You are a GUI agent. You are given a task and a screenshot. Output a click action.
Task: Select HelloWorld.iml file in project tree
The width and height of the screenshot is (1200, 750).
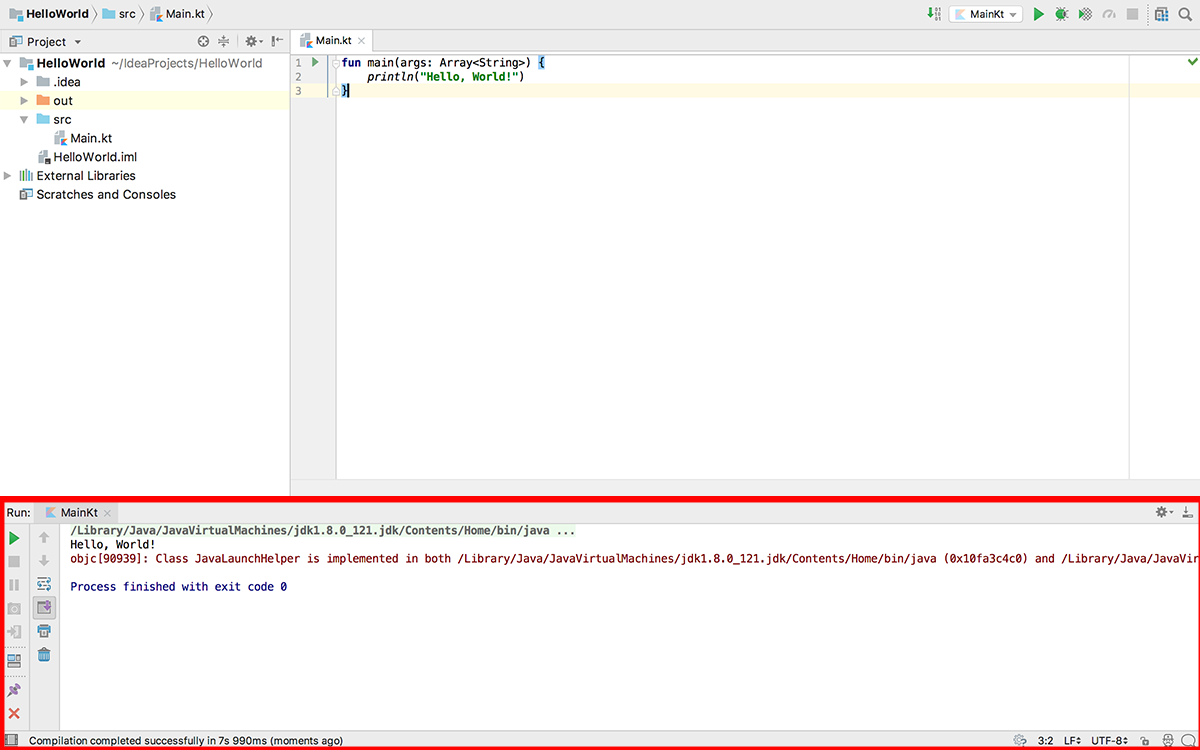point(94,157)
